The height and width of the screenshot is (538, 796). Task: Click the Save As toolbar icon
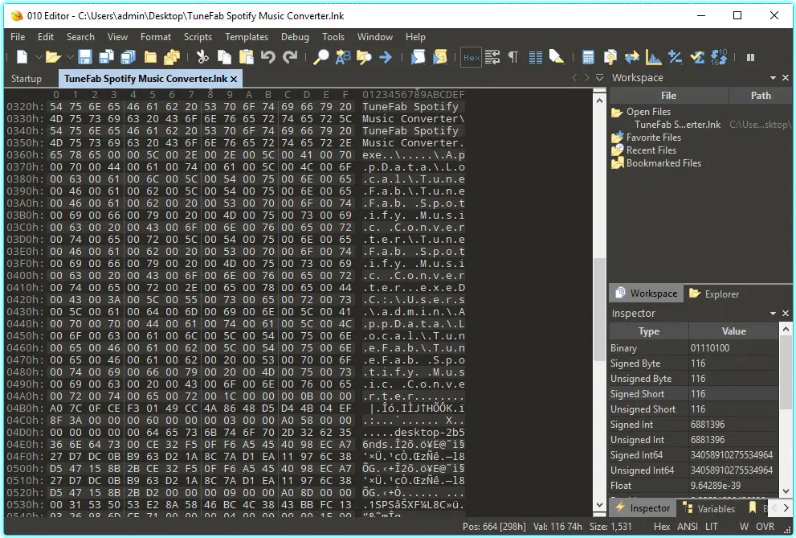click(106, 57)
